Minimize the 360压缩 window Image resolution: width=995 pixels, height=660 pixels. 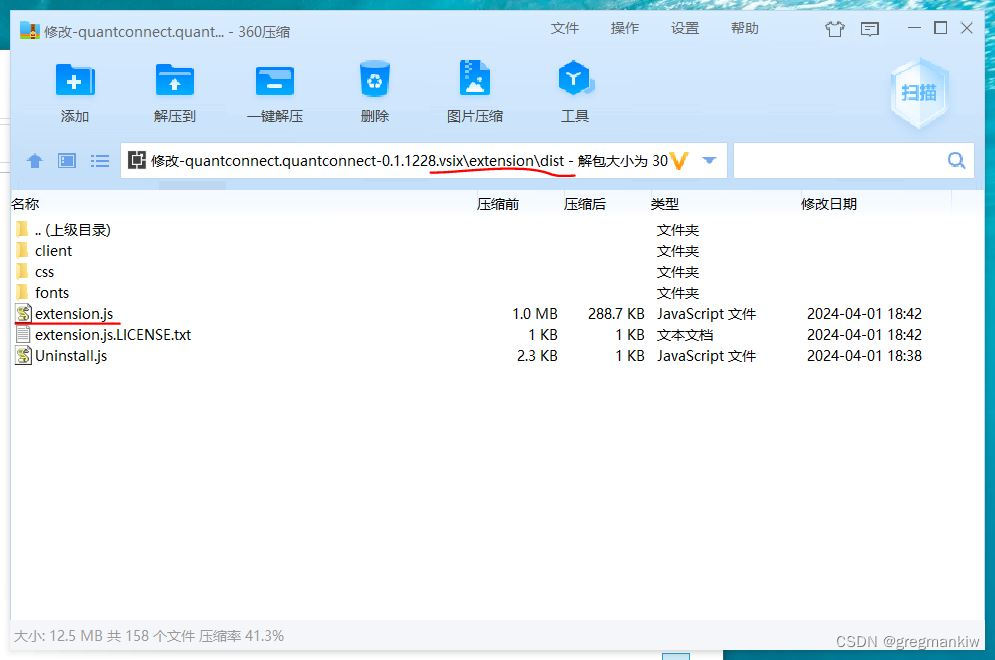click(914, 29)
